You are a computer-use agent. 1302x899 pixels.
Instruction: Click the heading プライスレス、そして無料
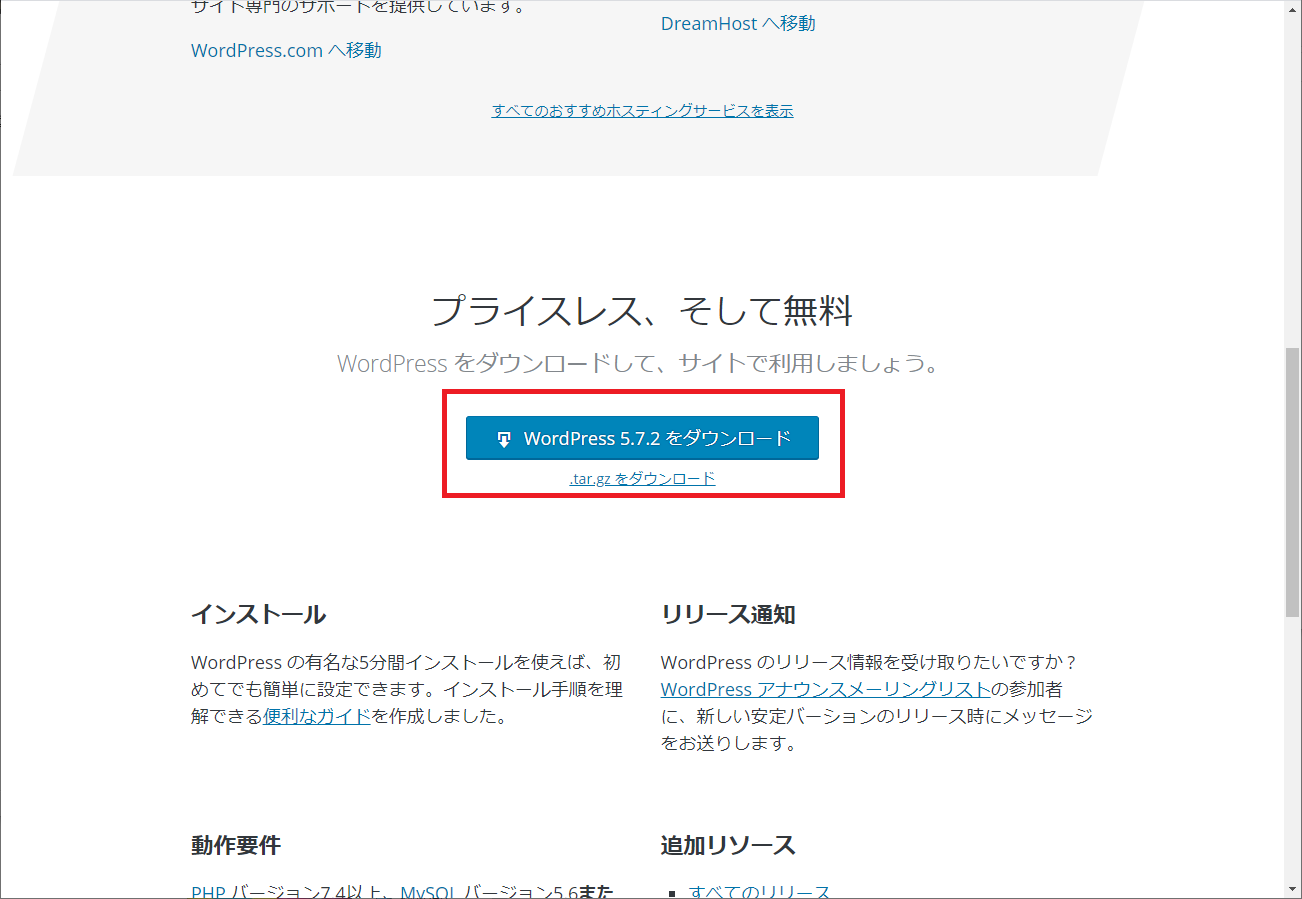[x=642, y=311]
